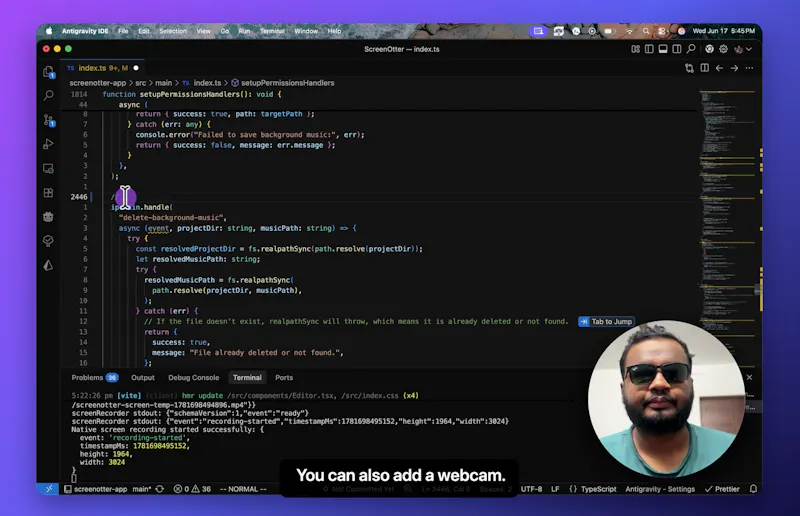Toggle the primary sidebar visibility
This screenshot has width=800, height=516.
(x=649, y=49)
